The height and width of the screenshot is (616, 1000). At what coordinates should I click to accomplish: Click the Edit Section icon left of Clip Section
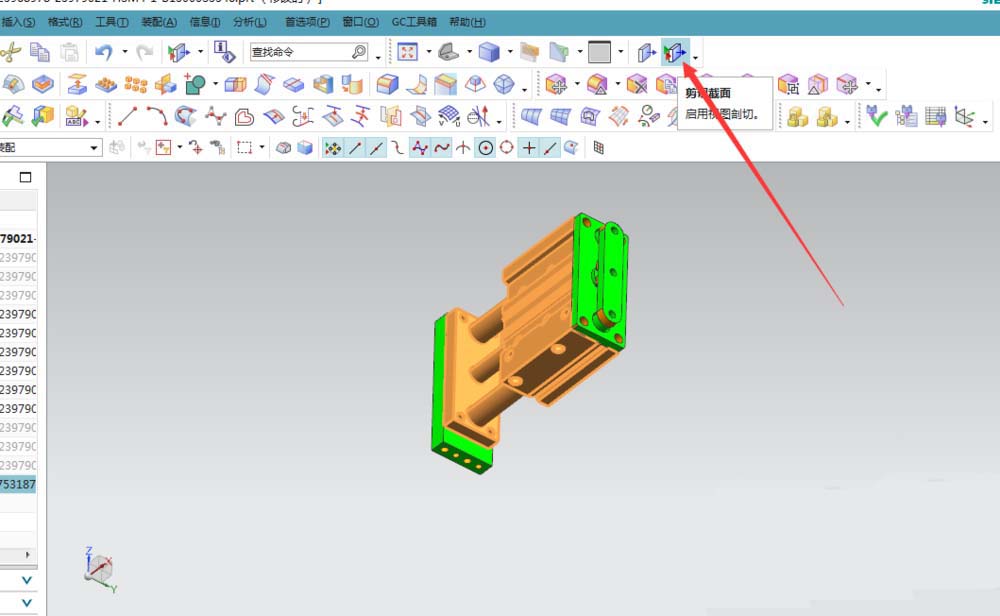coord(647,52)
